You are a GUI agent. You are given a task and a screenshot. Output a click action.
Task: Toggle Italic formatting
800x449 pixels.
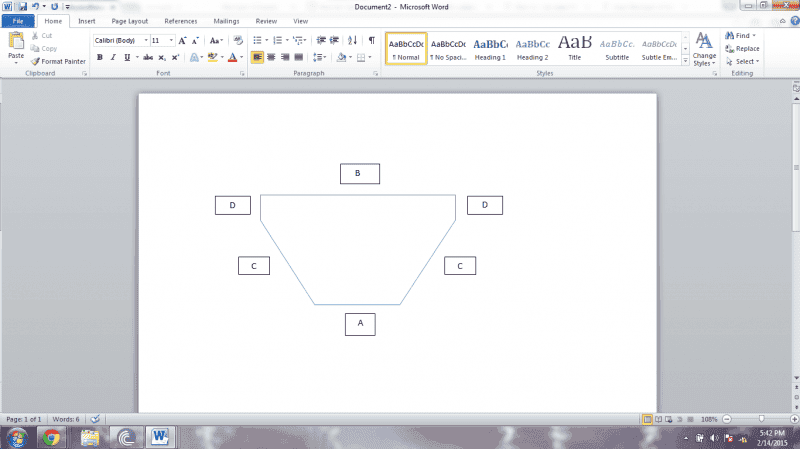(113, 57)
